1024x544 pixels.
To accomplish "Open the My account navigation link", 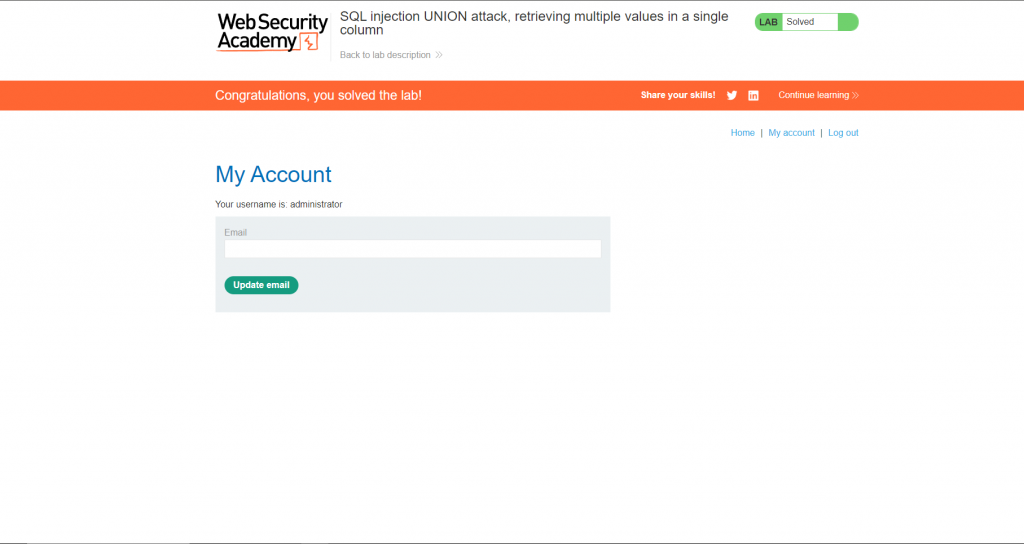I will click(791, 133).
